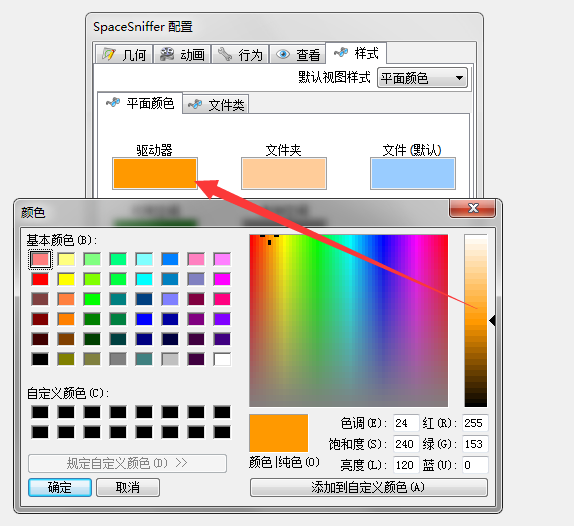Click the 文件(默认) light blue color box
Image resolution: width=574 pixels, height=526 pixels.
tap(413, 174)
